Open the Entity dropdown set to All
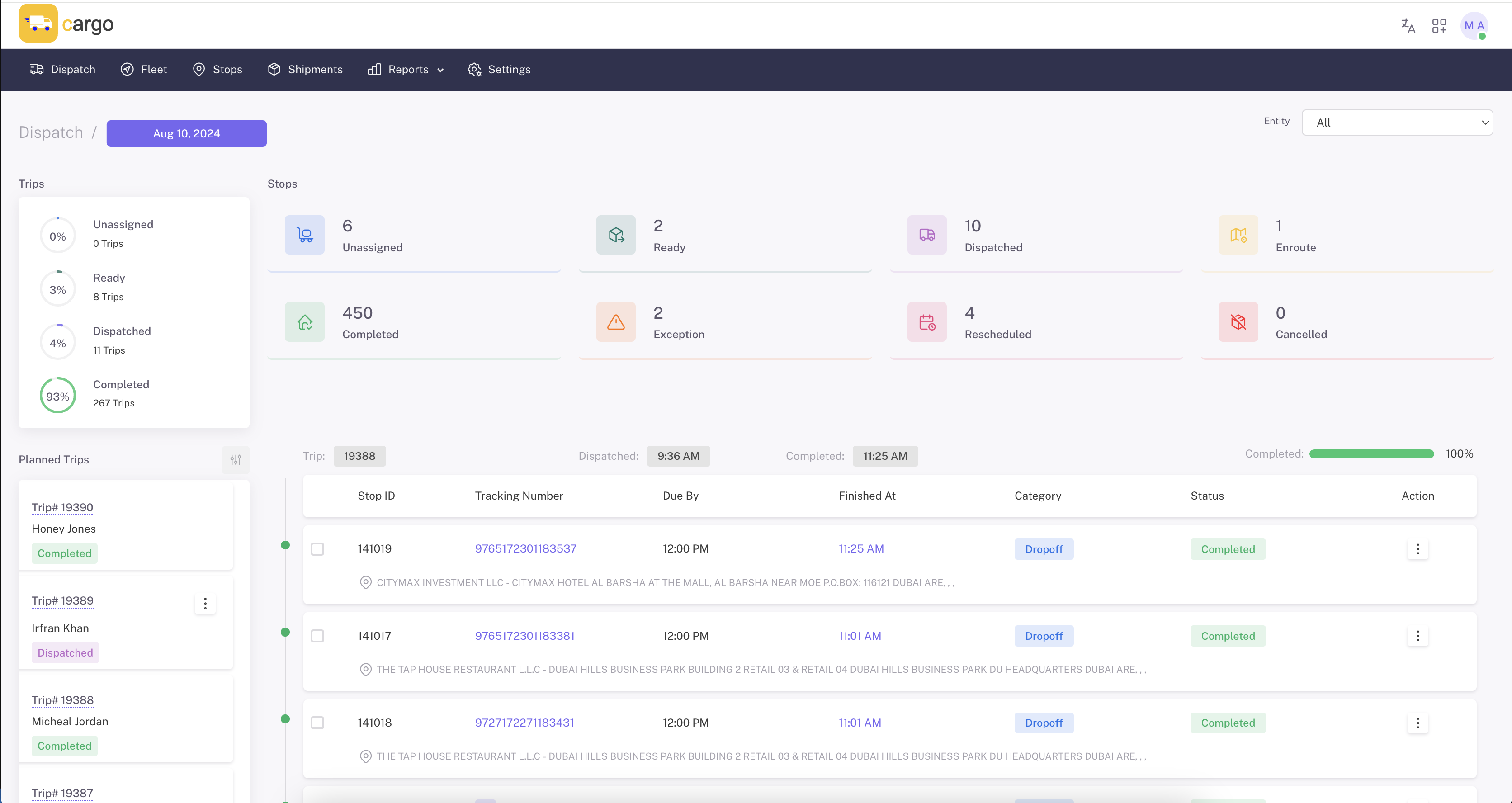The width and height of the screenshot is (1512, 803). (1398, 122)
